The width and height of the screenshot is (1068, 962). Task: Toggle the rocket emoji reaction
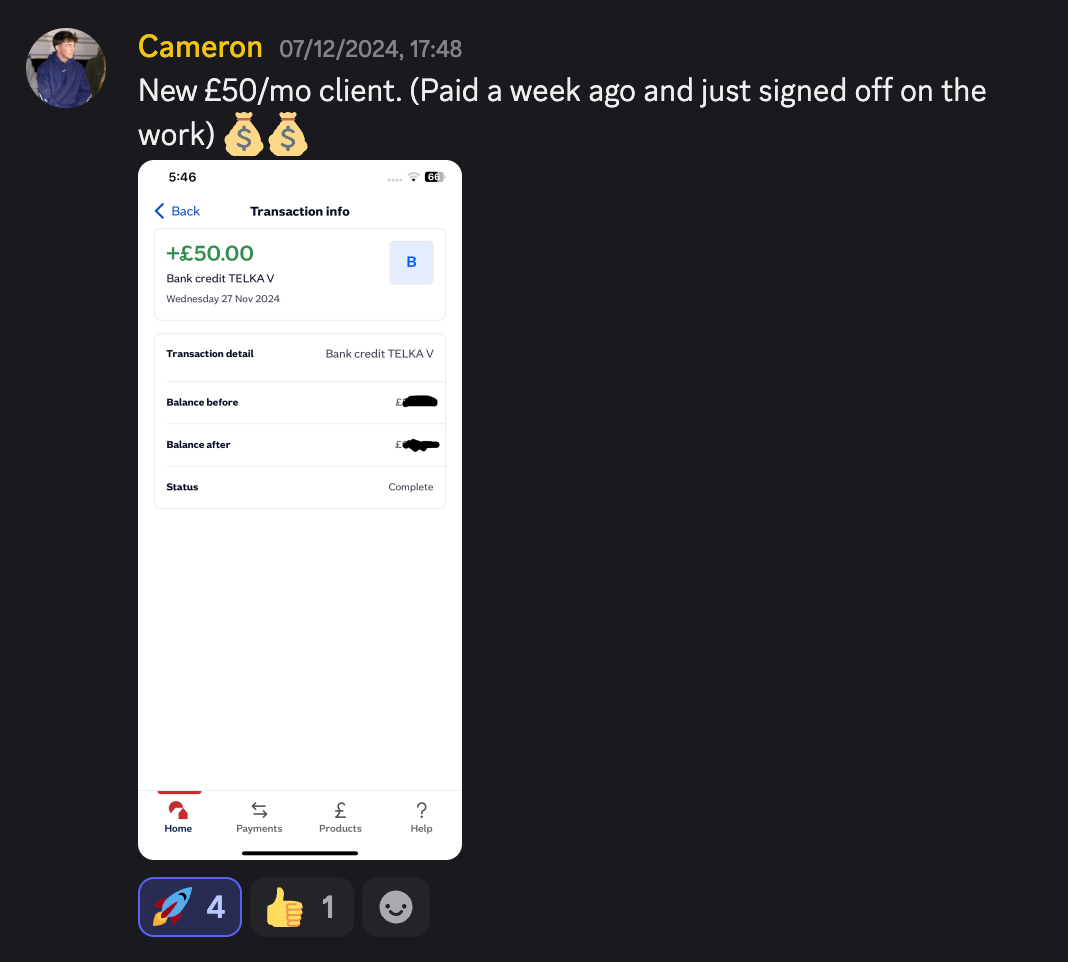pyautogui.click(x=190, y=907)
